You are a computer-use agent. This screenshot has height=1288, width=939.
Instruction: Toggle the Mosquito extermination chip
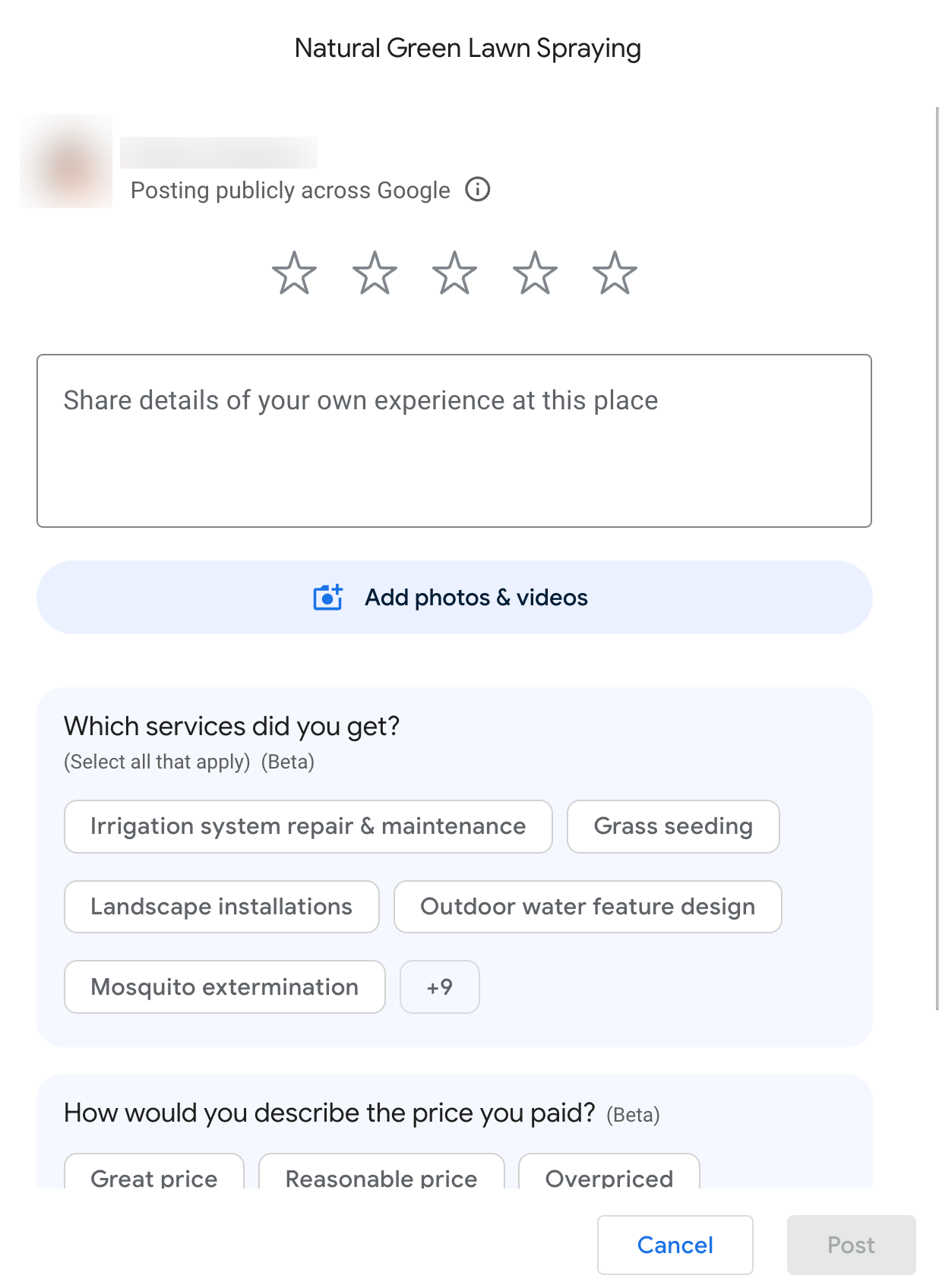click(x=224, y=987)
